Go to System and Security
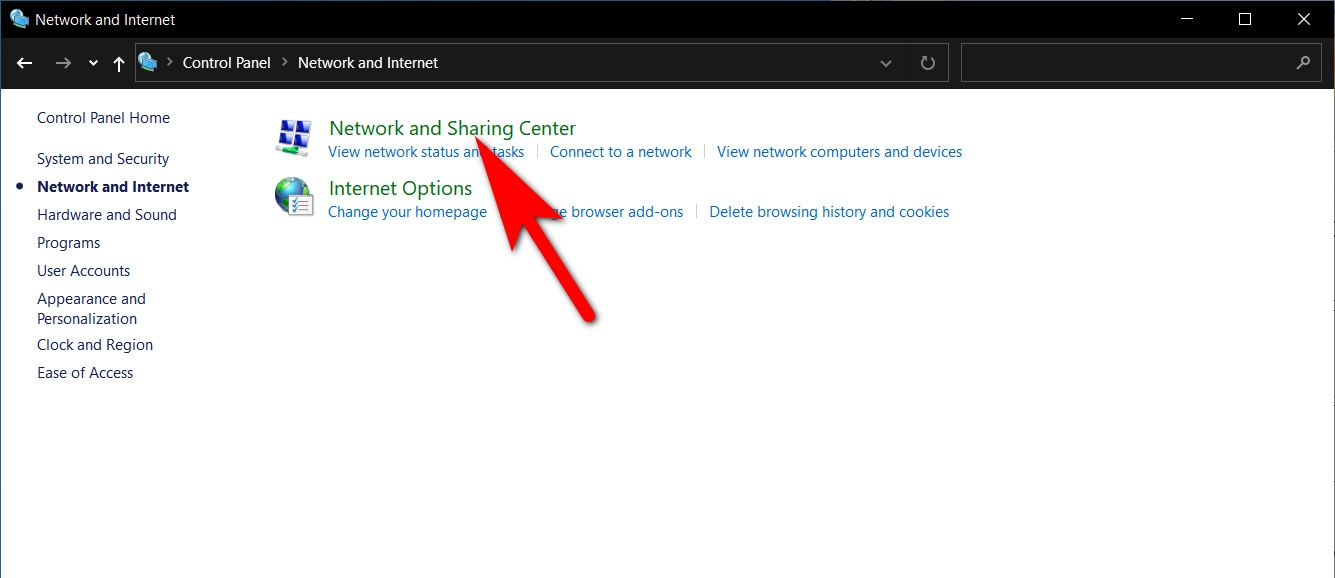The width and height of the screenshot is (1335, 578). click(103, 159)
